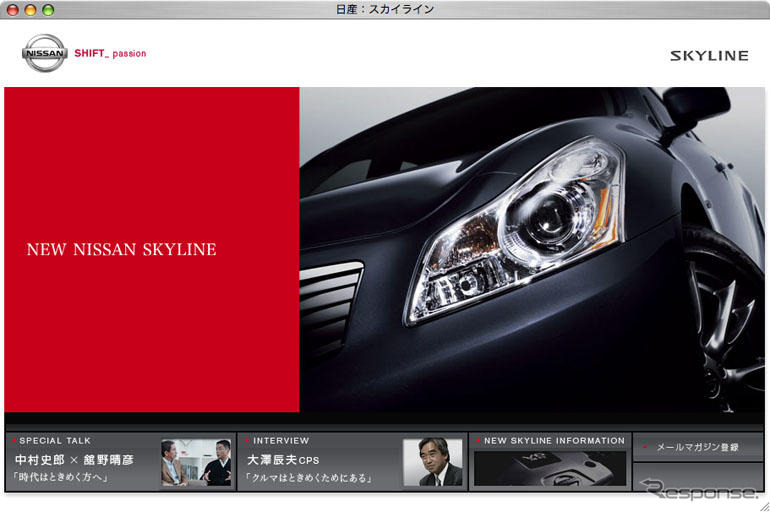Click the 「時代はときめく方へ」 caption
Screen dimensions: 770x512
point(61,478)
